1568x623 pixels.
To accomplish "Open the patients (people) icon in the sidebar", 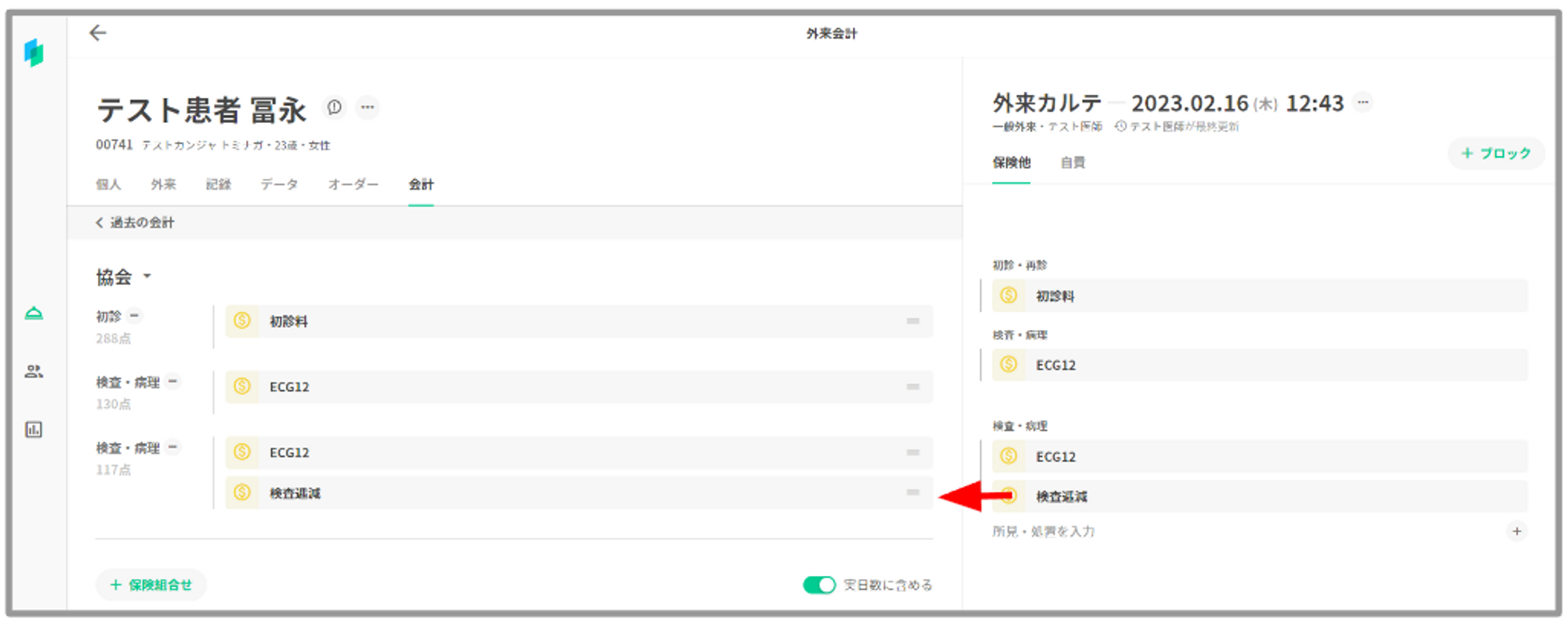I will 34,371.
